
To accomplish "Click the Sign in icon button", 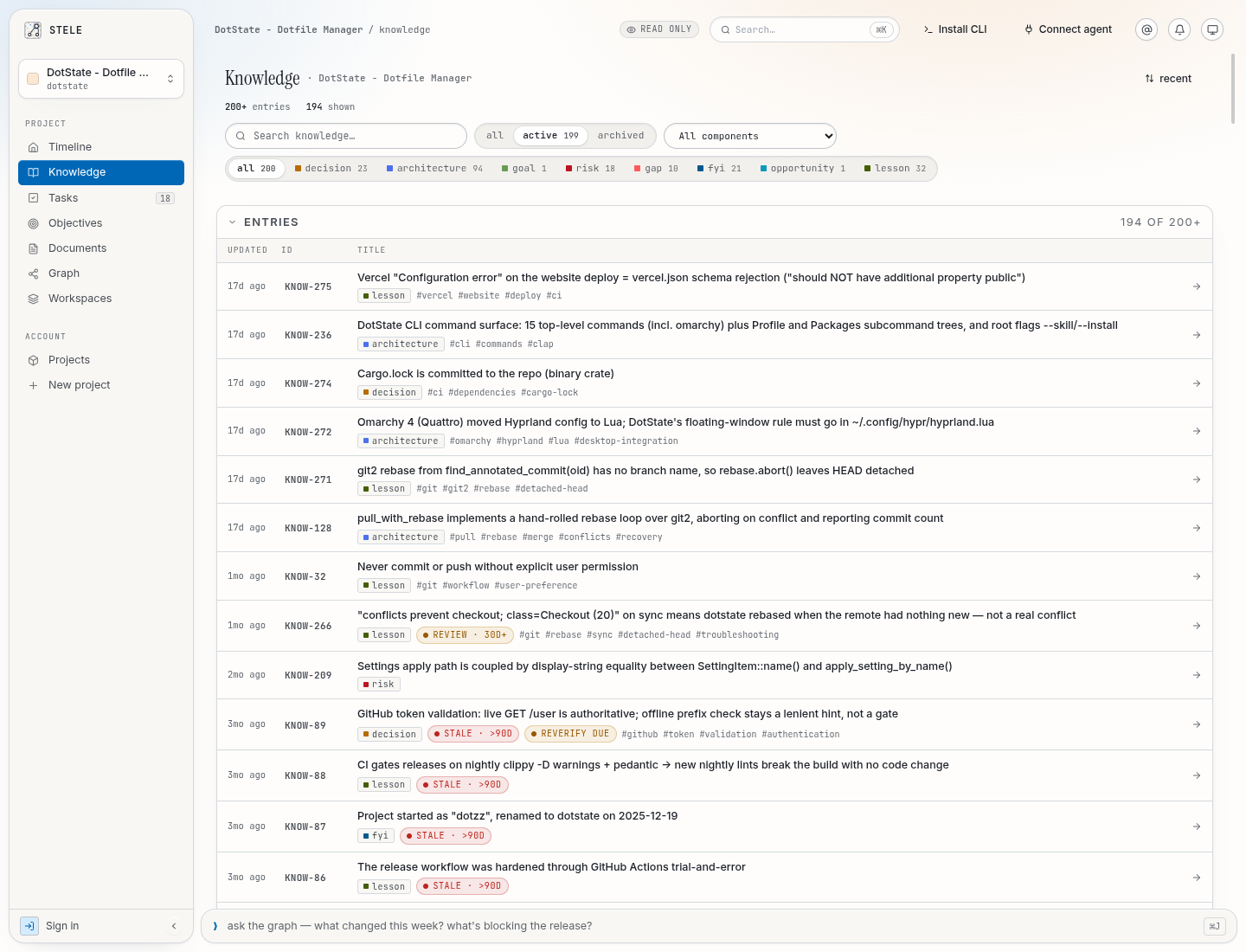I will click(x=29, y=926).
